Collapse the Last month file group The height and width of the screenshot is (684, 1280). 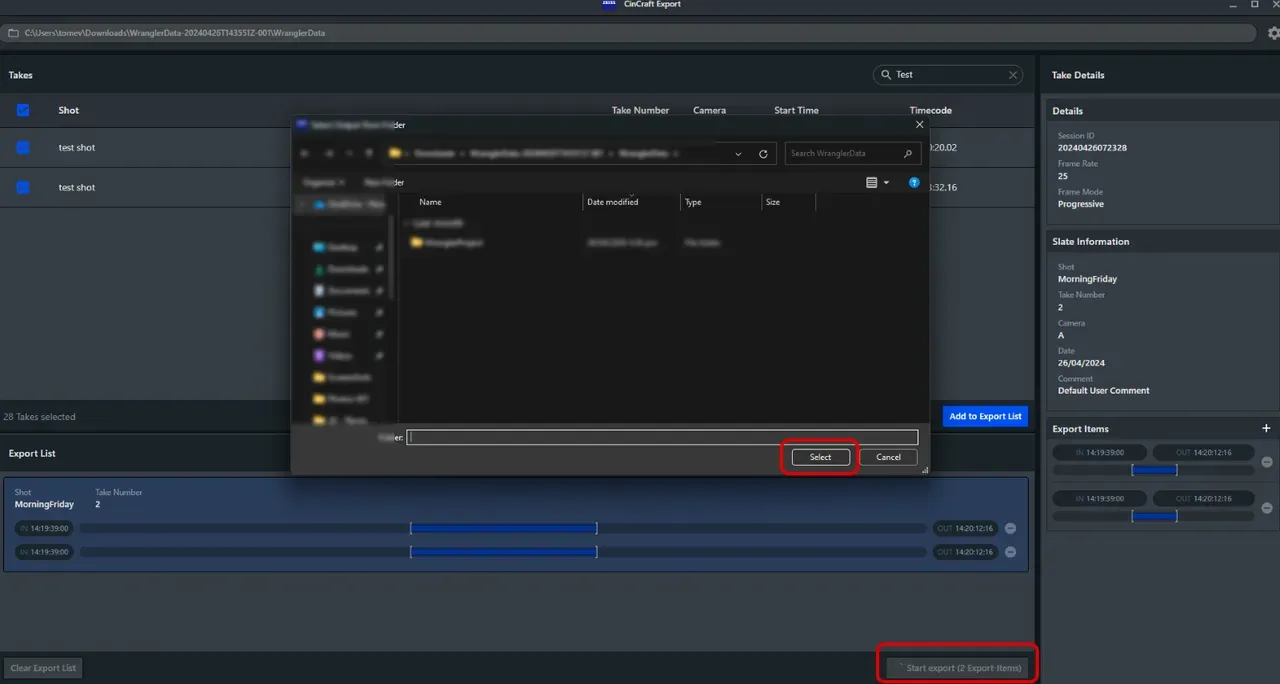coord(407,223)
